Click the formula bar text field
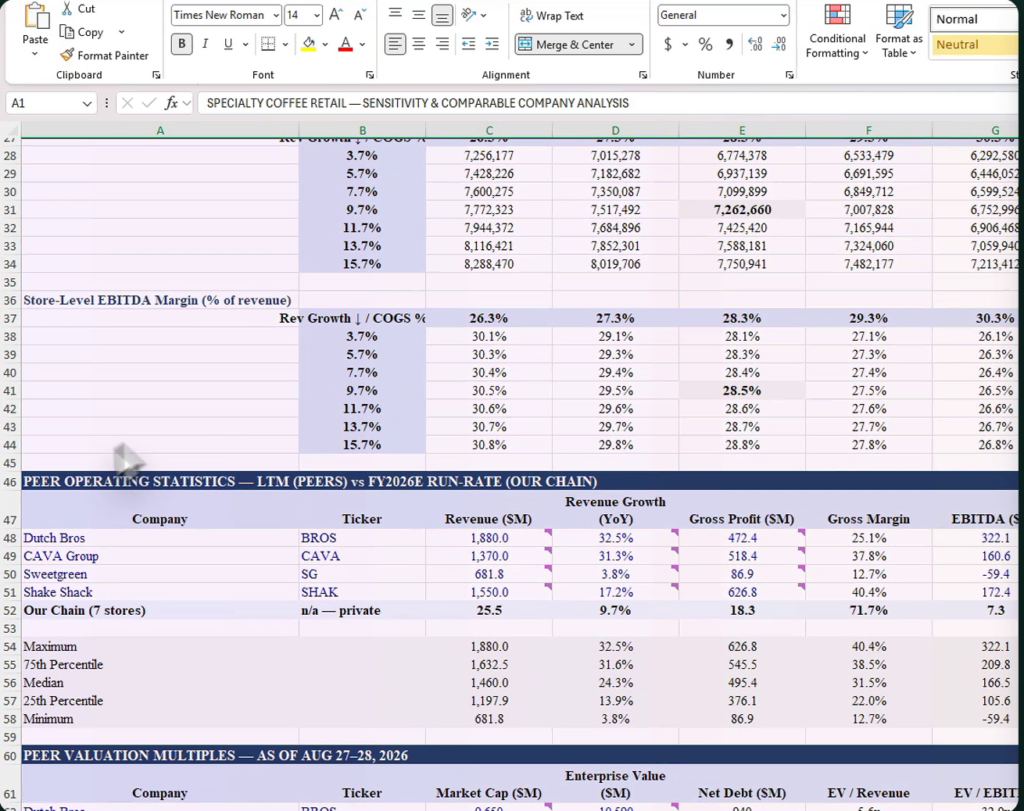This screenshot has height=811, width=1024. 607,103
